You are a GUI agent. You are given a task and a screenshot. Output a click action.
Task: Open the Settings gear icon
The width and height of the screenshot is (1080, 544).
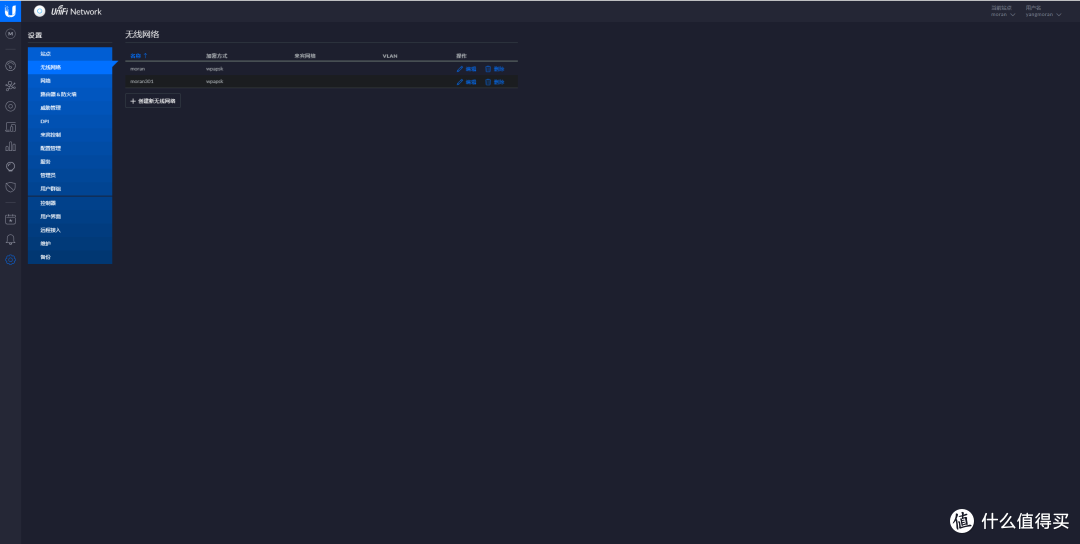click(10, 260)
